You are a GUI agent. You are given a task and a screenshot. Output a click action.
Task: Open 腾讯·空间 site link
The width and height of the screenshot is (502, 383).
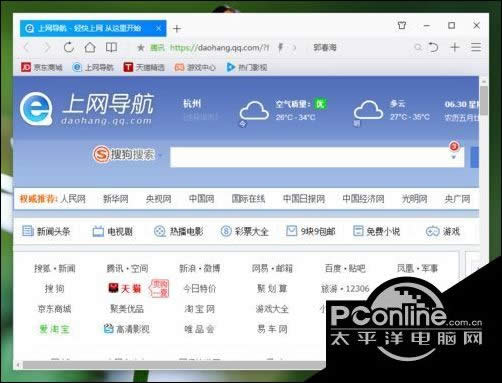click(x=127, y=268)
